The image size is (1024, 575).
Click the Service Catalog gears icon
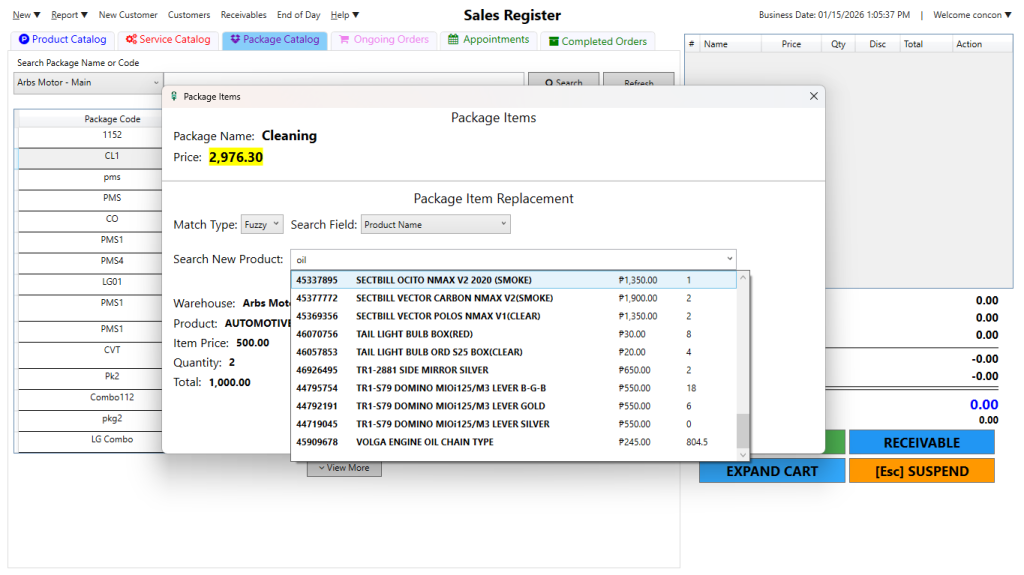coord(131,40)
